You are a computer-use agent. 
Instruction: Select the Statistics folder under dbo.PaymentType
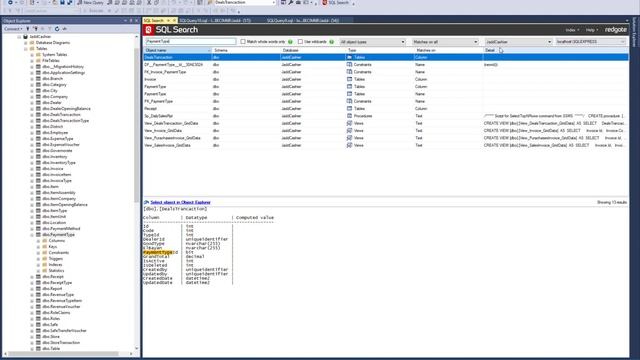tap(56, 271)
